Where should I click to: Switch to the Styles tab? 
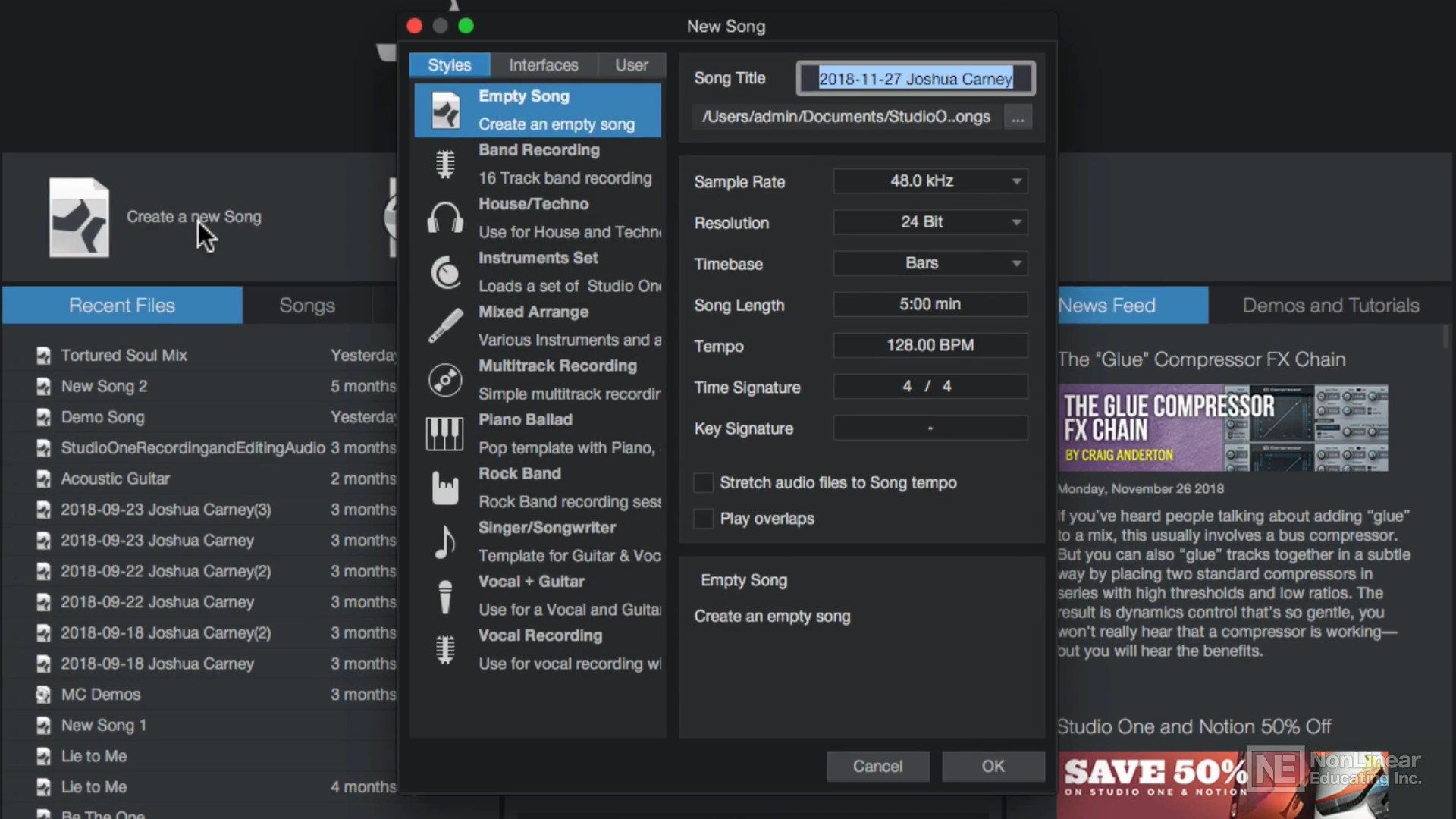point(450,65)
